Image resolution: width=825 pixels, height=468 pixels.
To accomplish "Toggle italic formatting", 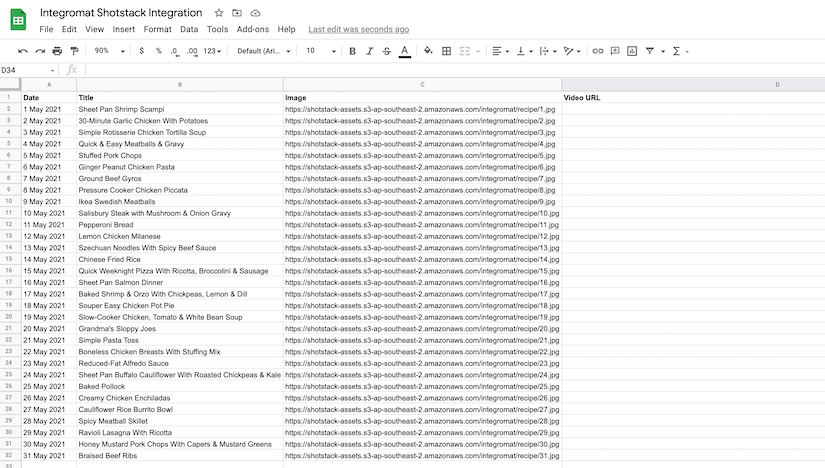I will [x=369, y=51].
